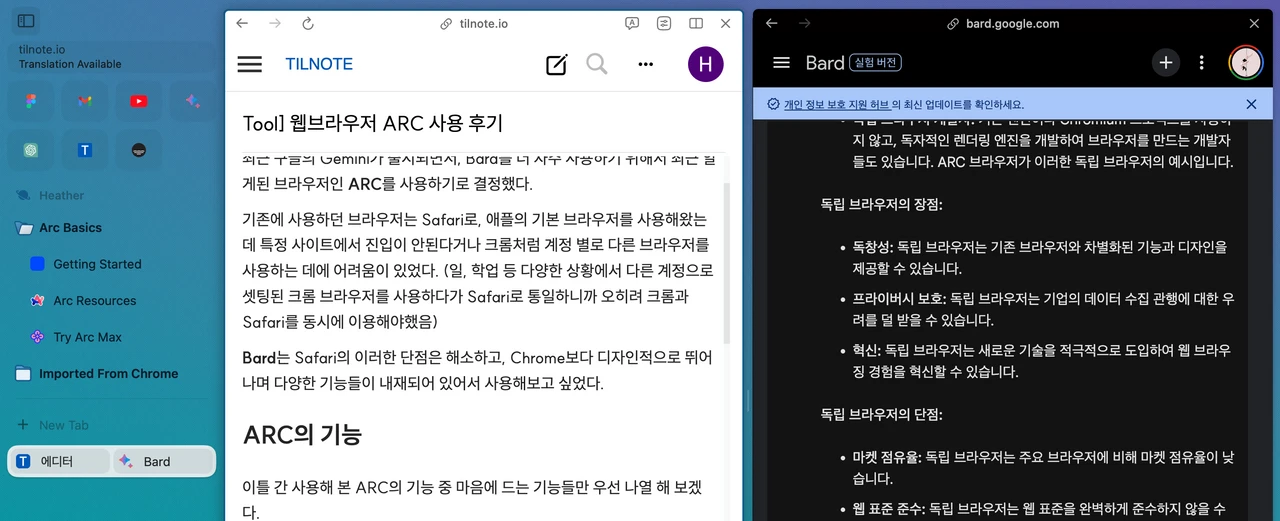This screenshot has height=521, width=1280.
Task: Expand the Imported From Chrome folder
Action: 108,374
